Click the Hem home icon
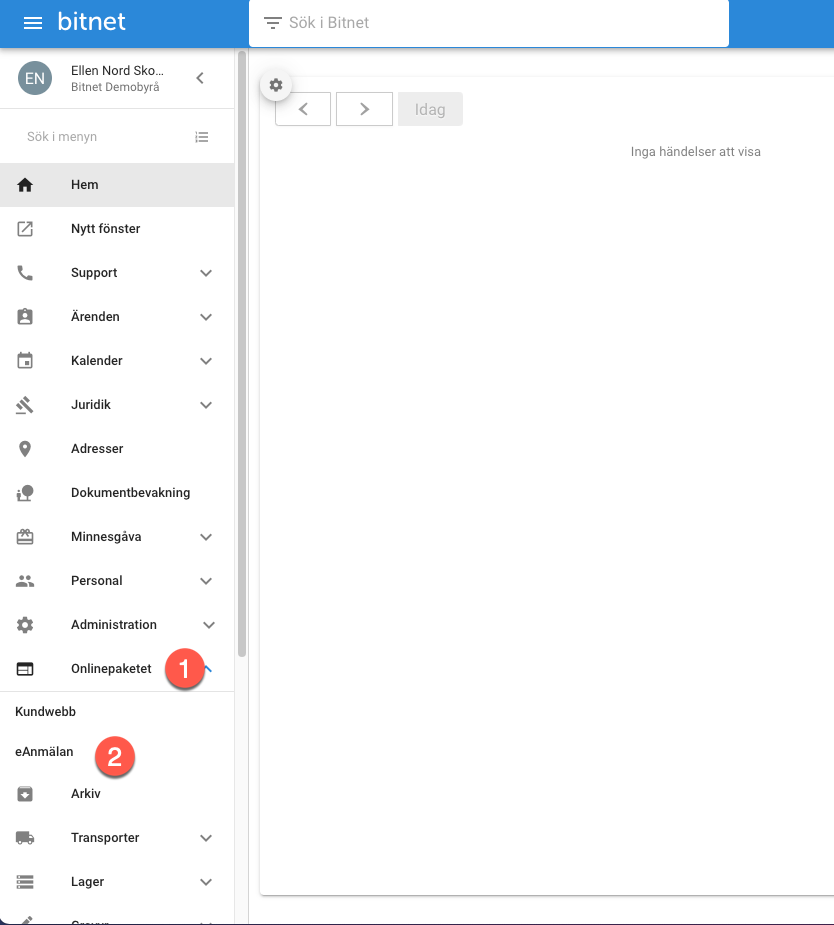 click(x=25, y=185)
